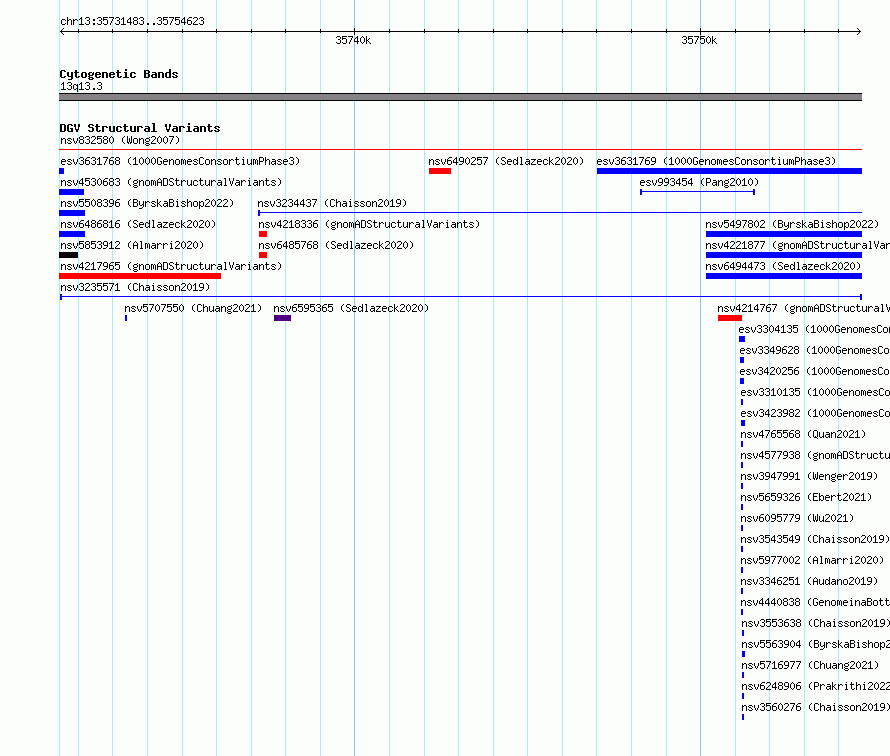The width and height of the screenshot is (890, 756).
Task: Select nsv5977002 (Almarri2020) label
Action: point(812,560)
